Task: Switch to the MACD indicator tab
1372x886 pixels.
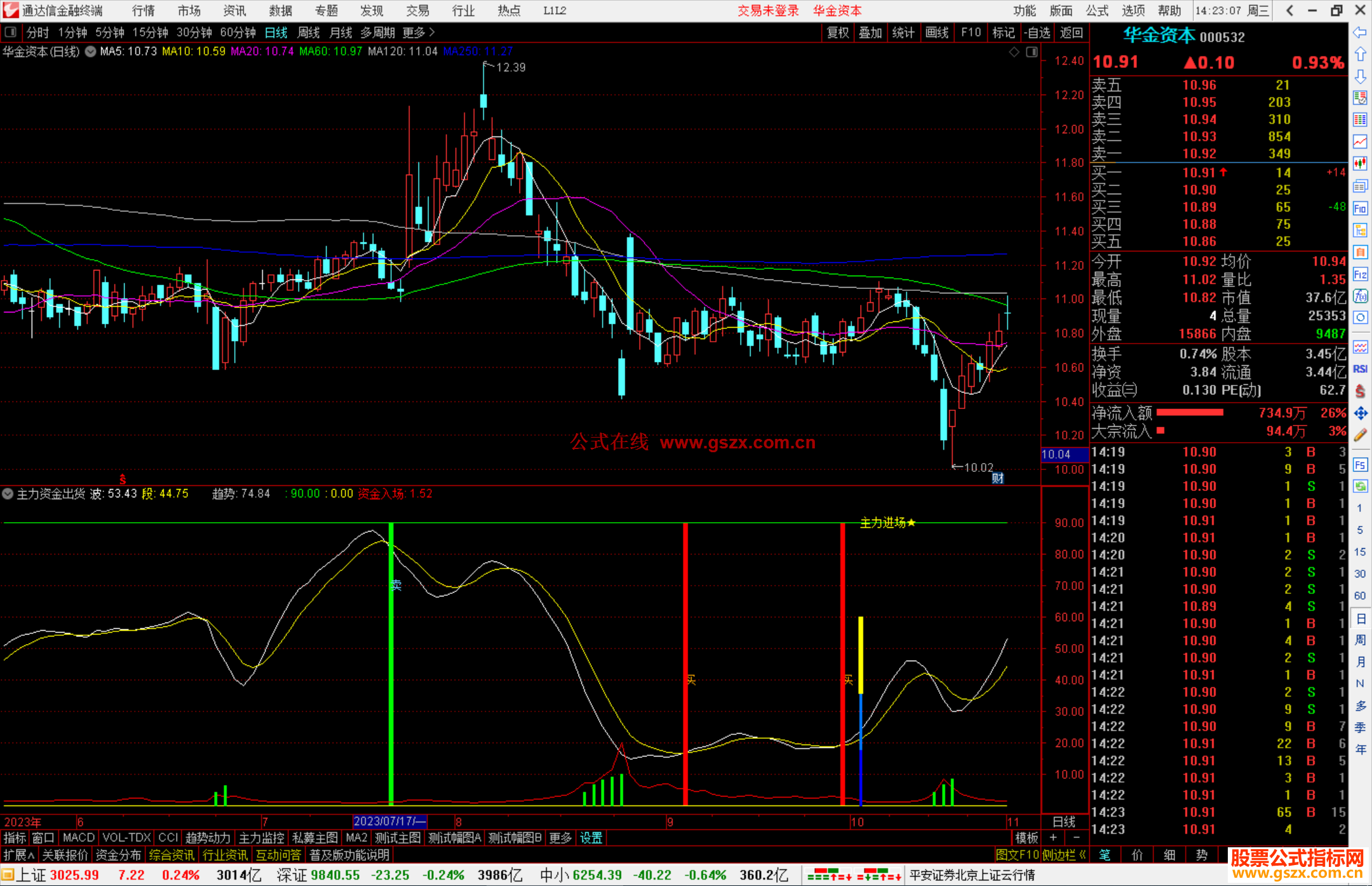Action: [78, 838]
